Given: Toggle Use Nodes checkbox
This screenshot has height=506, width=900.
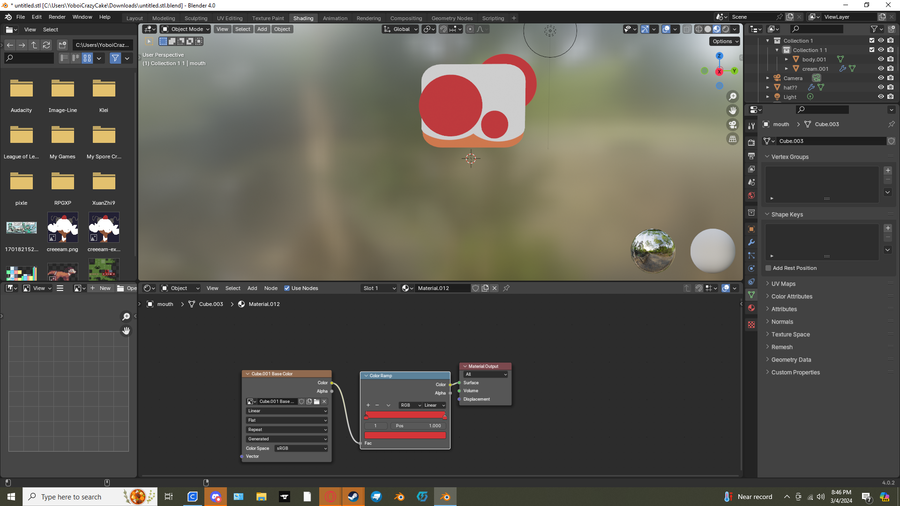Looking at the screenshot, I should [x=287, y=288].
